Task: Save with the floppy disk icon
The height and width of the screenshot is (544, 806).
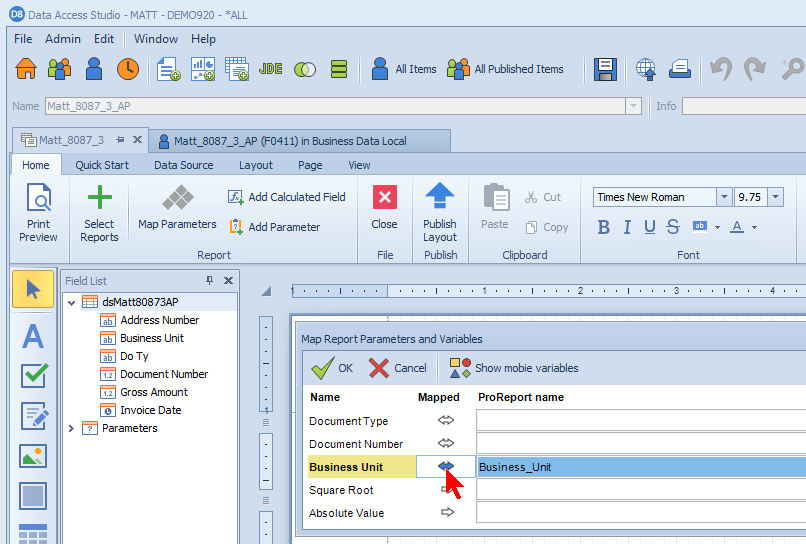Action: [605, 69]
